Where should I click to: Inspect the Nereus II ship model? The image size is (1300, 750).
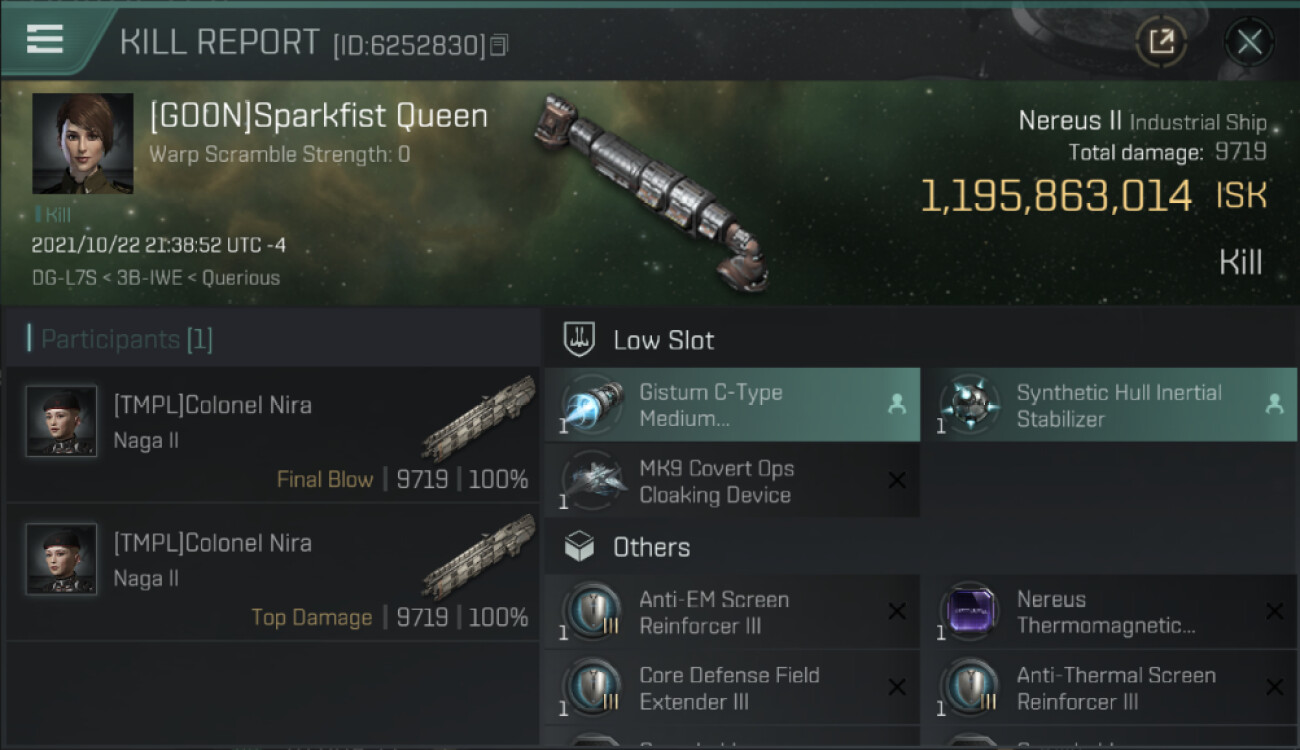[x=654, y=190]
